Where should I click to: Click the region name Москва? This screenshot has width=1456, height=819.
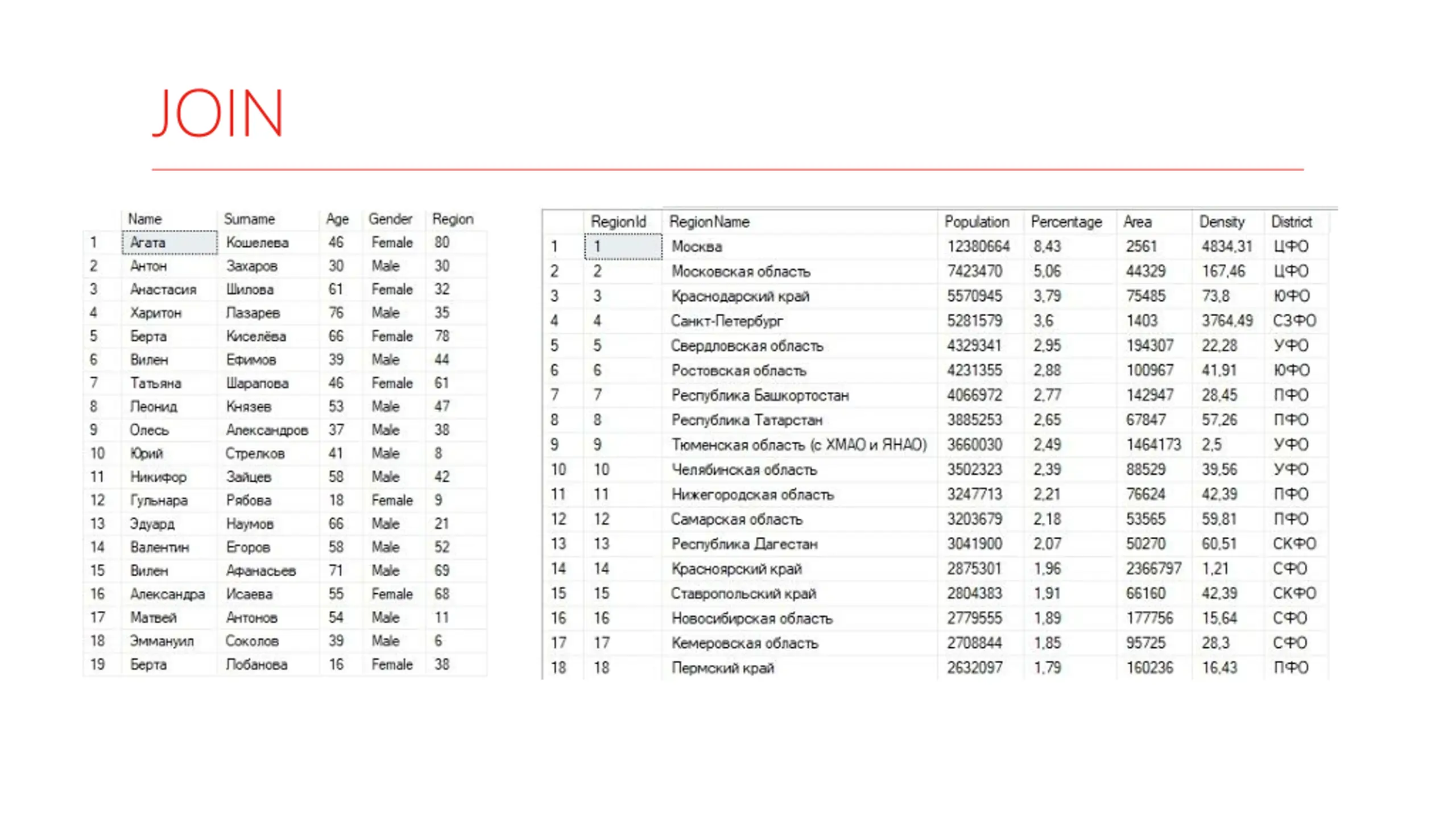point(697,247)
